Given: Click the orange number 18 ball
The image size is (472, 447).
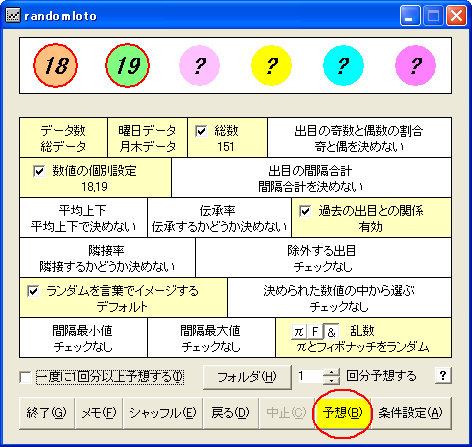Looking at the screenshot, I should 55,65.
